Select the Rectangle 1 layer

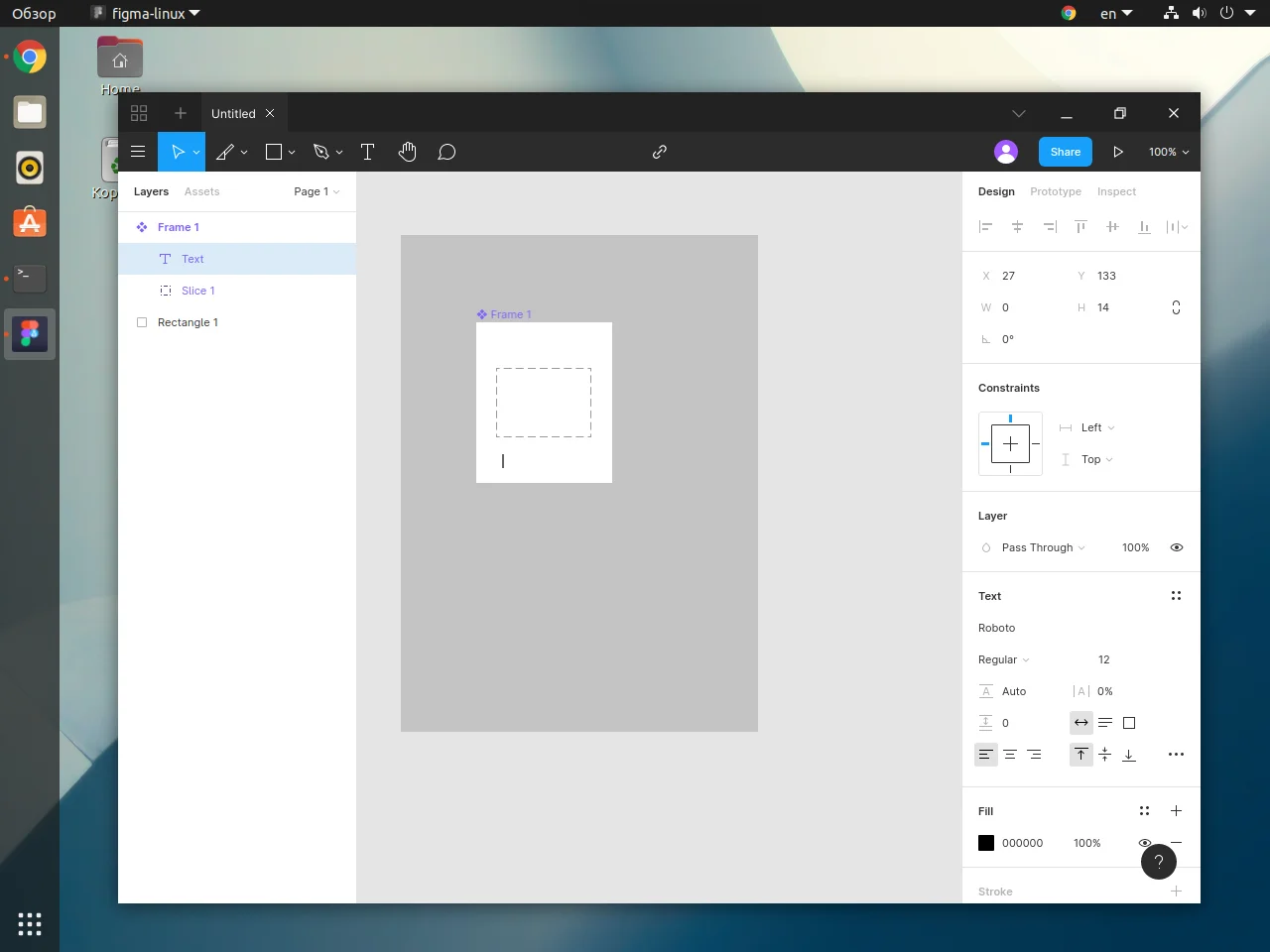pyautogui.click(x=188, y=322)
